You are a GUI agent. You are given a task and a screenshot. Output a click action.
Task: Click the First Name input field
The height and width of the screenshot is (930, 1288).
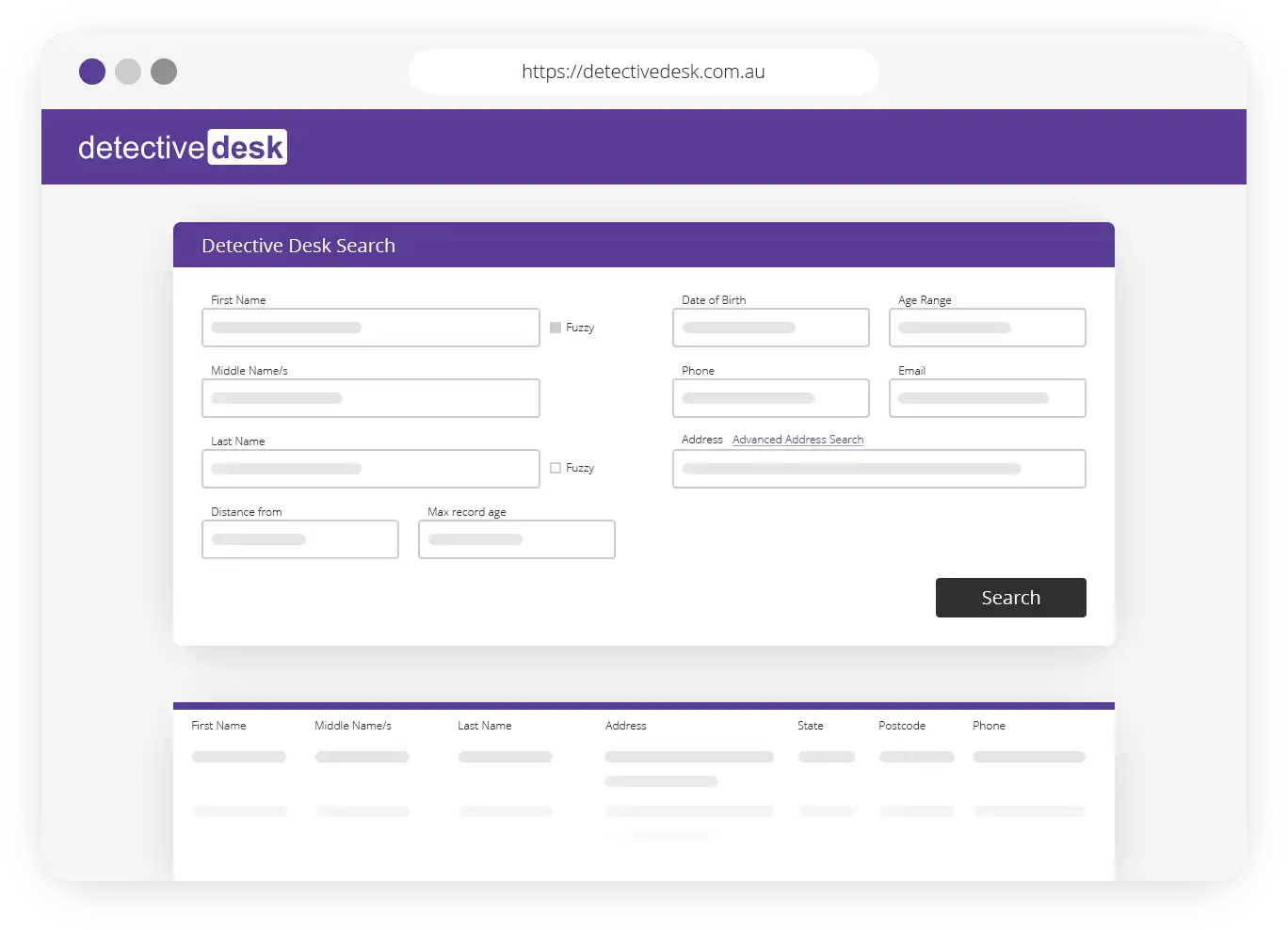[x=371, y=328]
